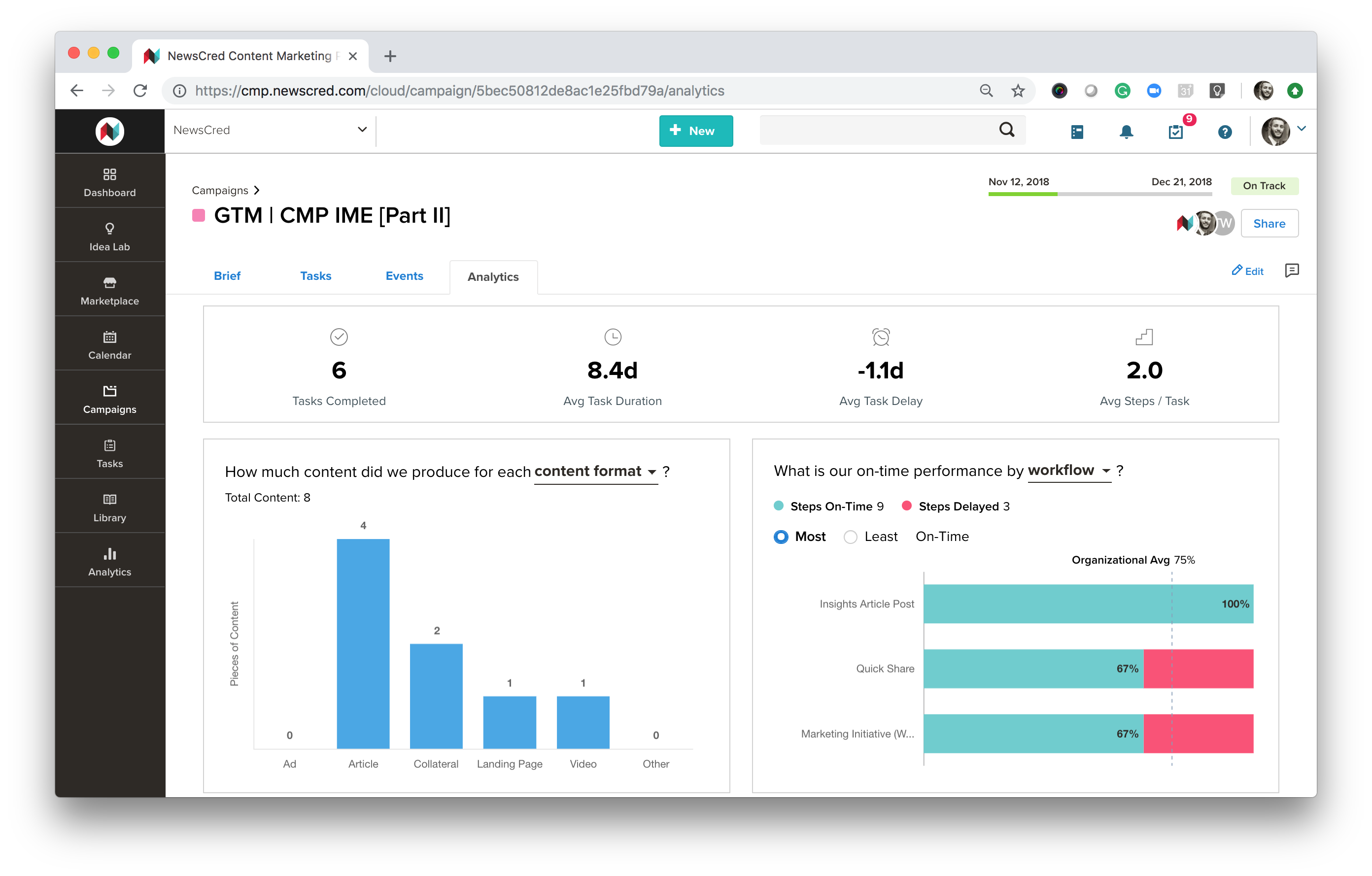Click the Edit link
Image resolution: width=1372 pixels, height=876 pixels.
tap(1248, 270)
